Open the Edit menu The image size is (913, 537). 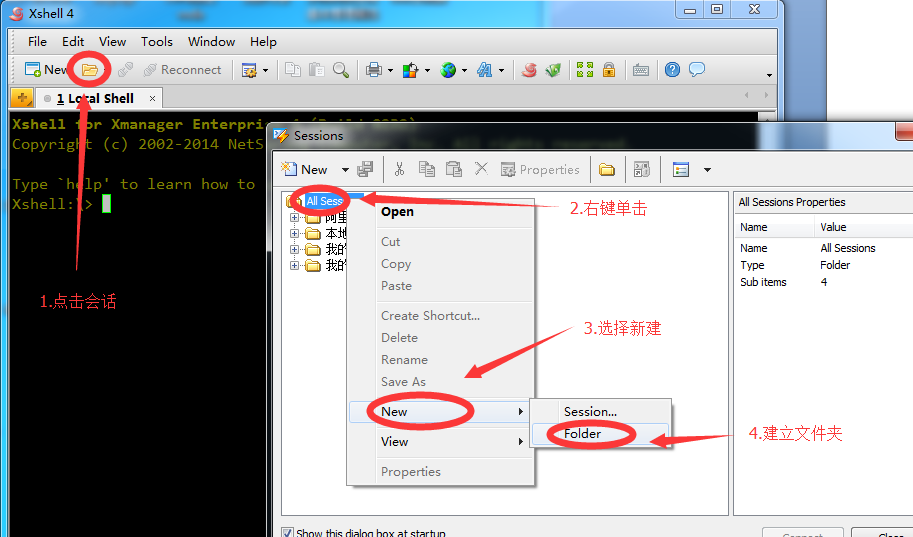pos(73,42)
